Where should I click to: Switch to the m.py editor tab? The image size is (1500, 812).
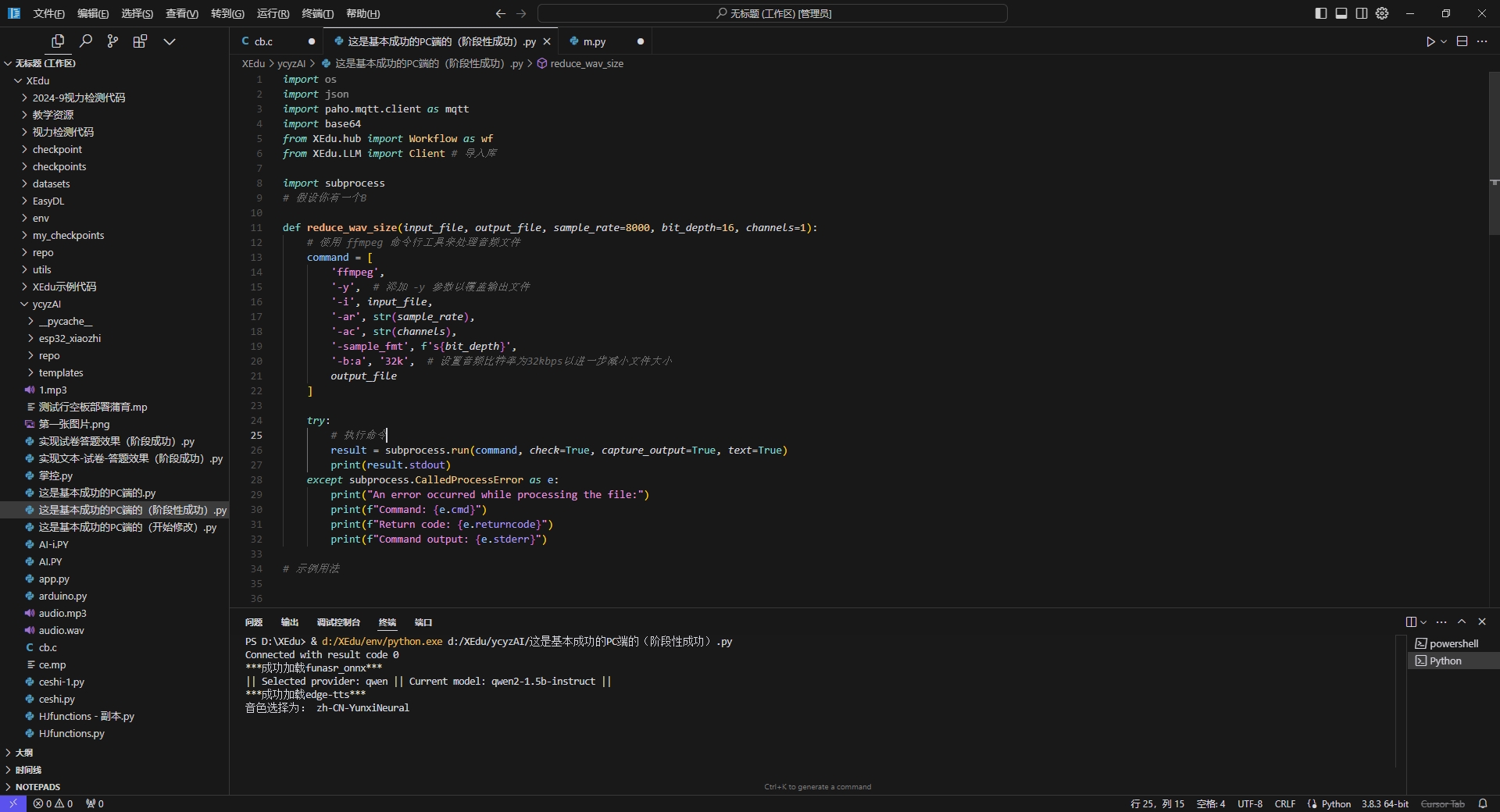pos(594,41)
